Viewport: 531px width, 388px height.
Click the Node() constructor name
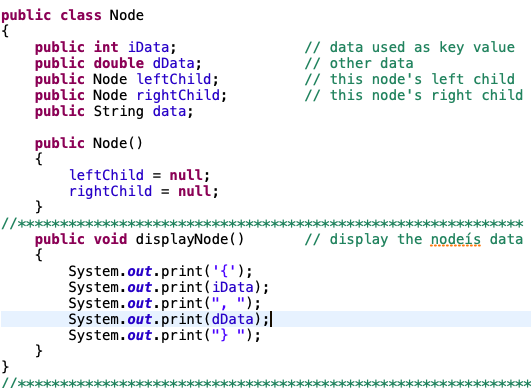pyautogui.click(x=118, y=143)
